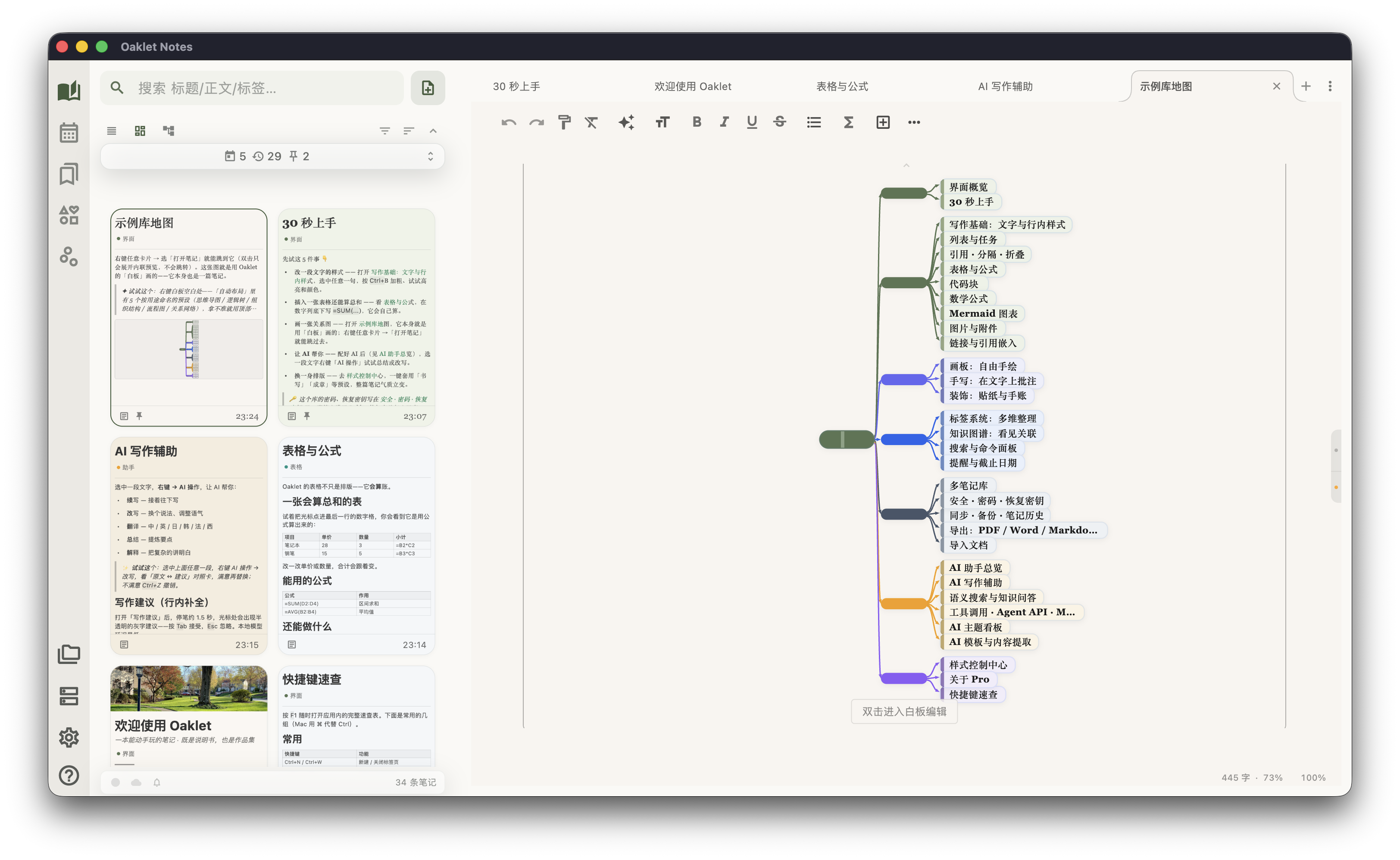Switch to the 表格与公式 tab

coord(842,87)
